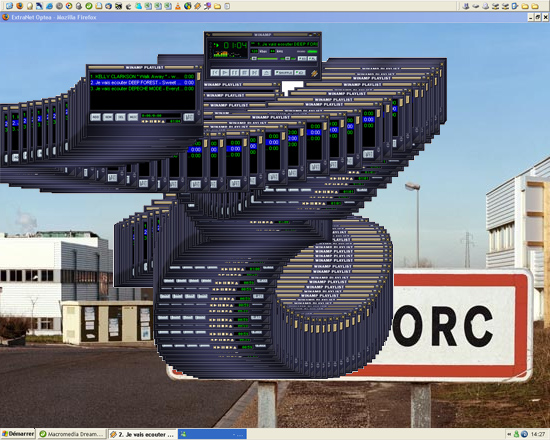550x440 pixels.
Task: Click the Winamp lightning quick launch icon
Action: click(198, 6)
